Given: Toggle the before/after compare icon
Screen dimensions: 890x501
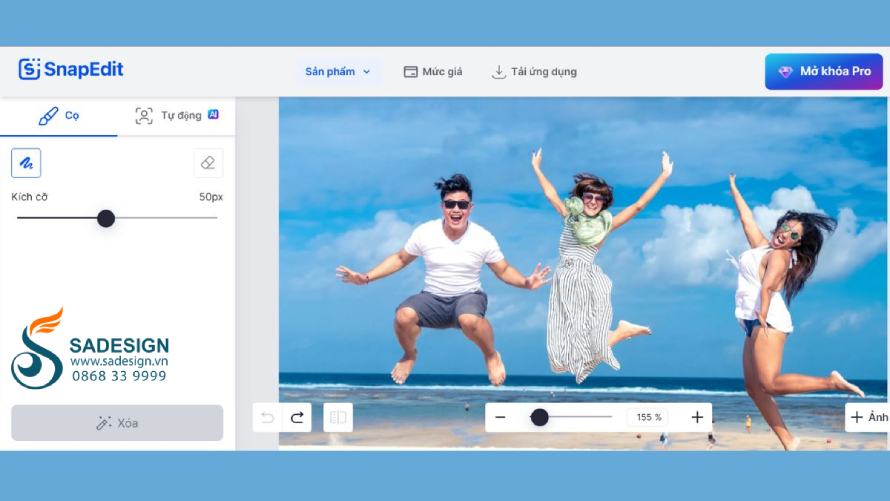Looking at the screenshot, I should (x=338, y=418).
